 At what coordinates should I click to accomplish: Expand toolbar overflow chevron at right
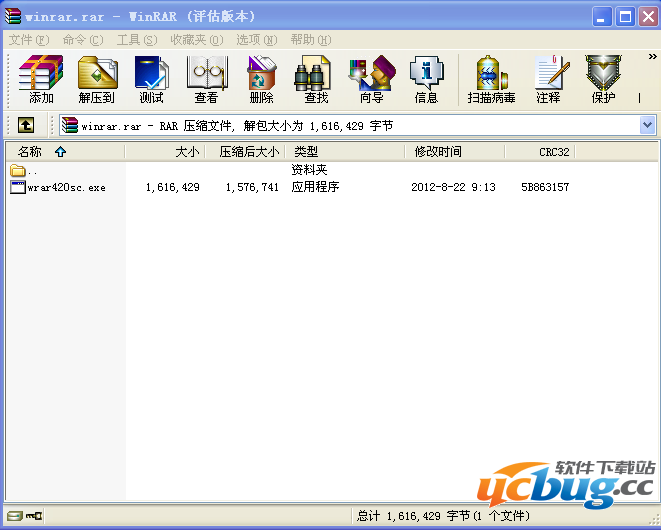(652, 58)
